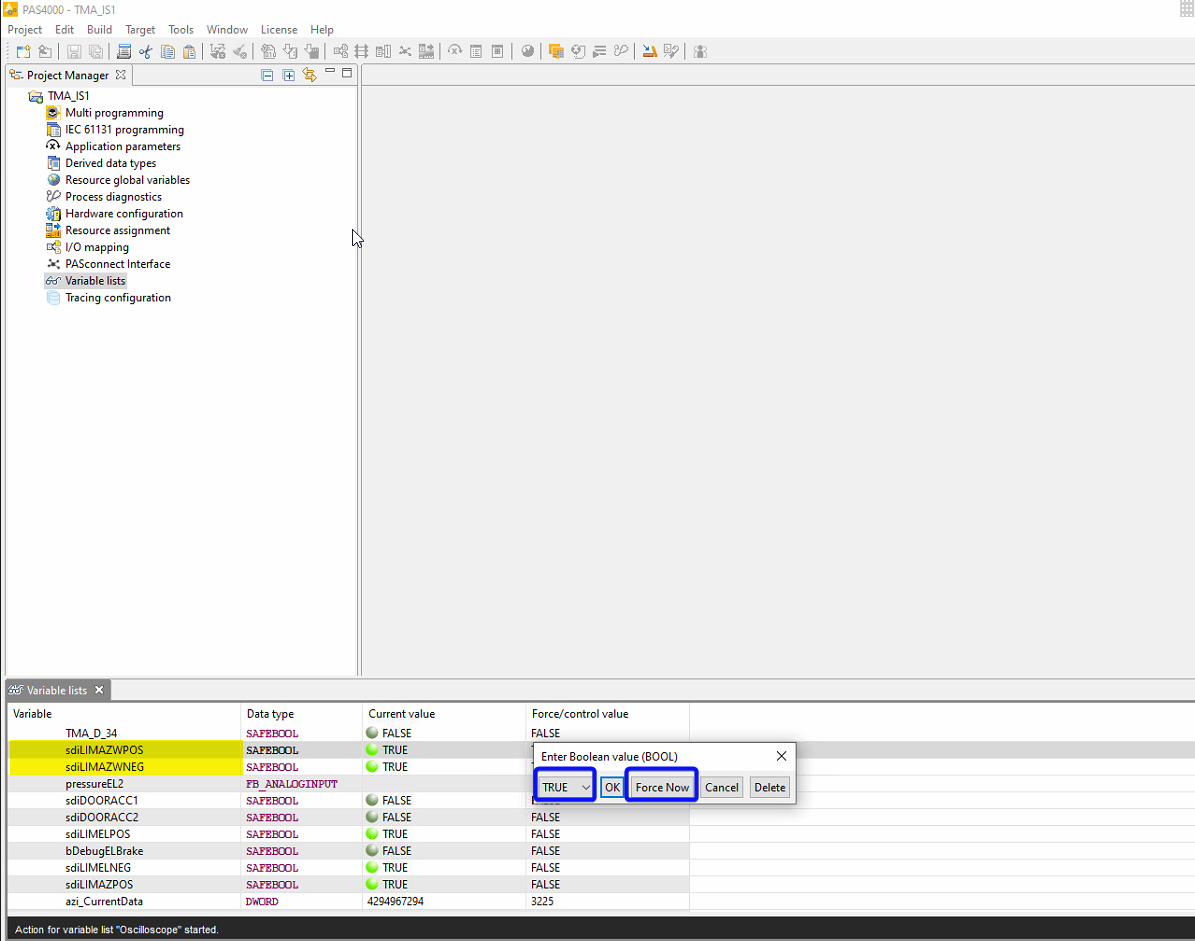Select Multi programming in project tree

[x=114, y=113]
